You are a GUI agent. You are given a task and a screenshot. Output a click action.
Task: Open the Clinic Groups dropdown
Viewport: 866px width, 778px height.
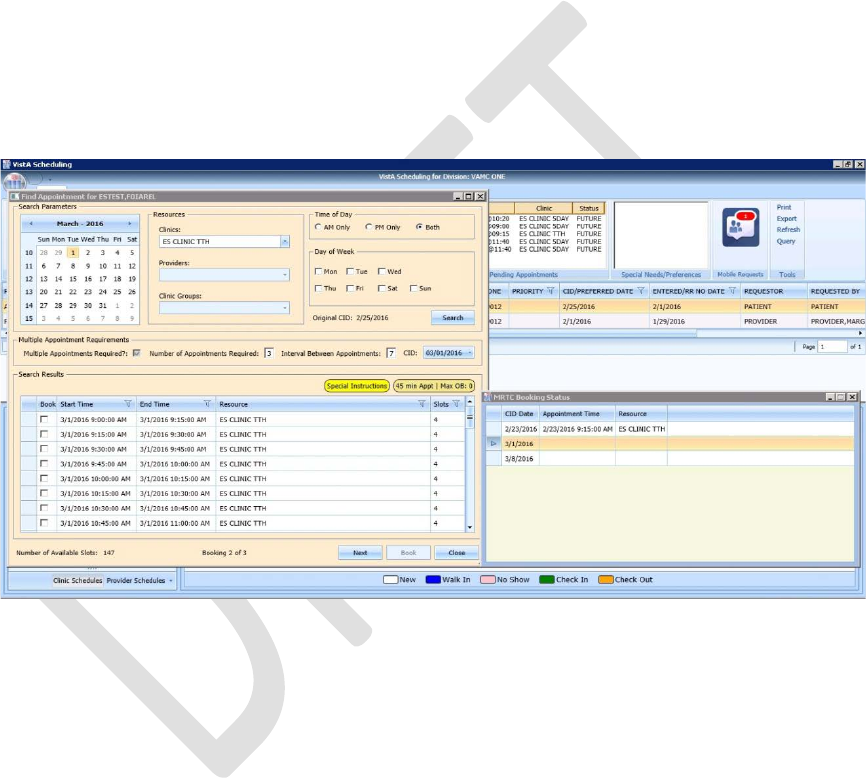coord(285,308)
